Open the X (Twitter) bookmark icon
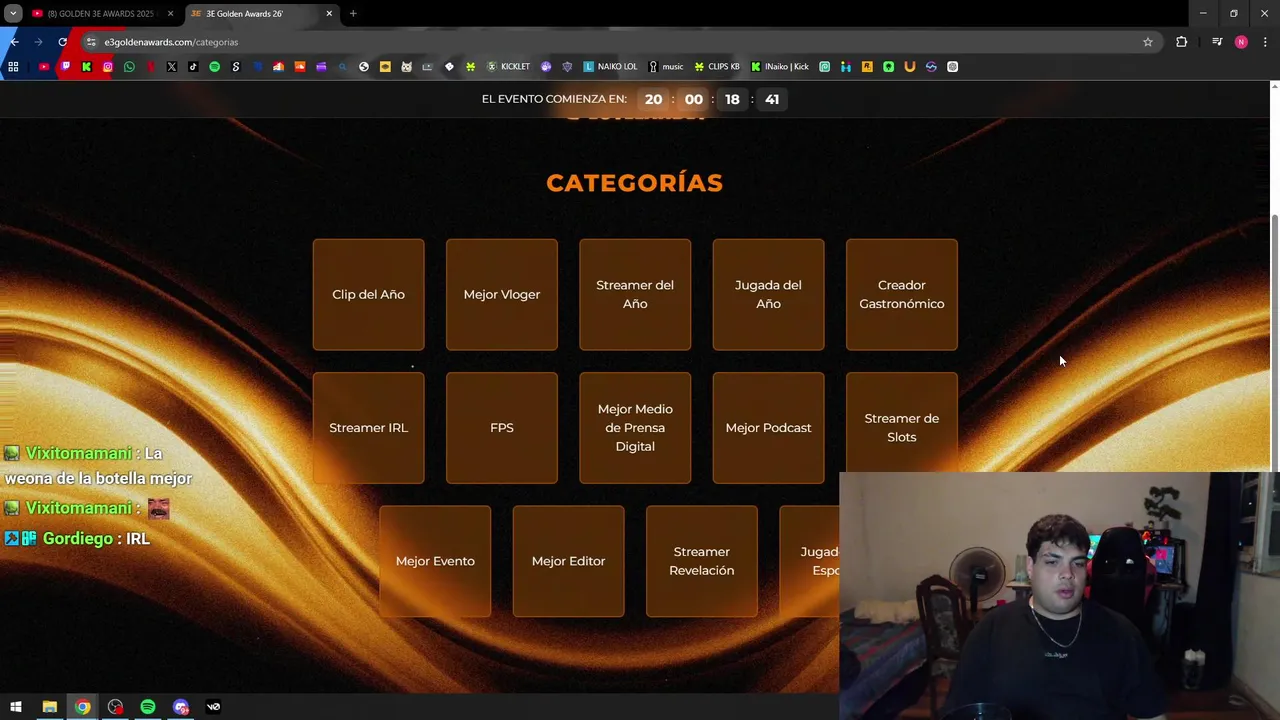1280x720 pixels. (x=171, y=67)
